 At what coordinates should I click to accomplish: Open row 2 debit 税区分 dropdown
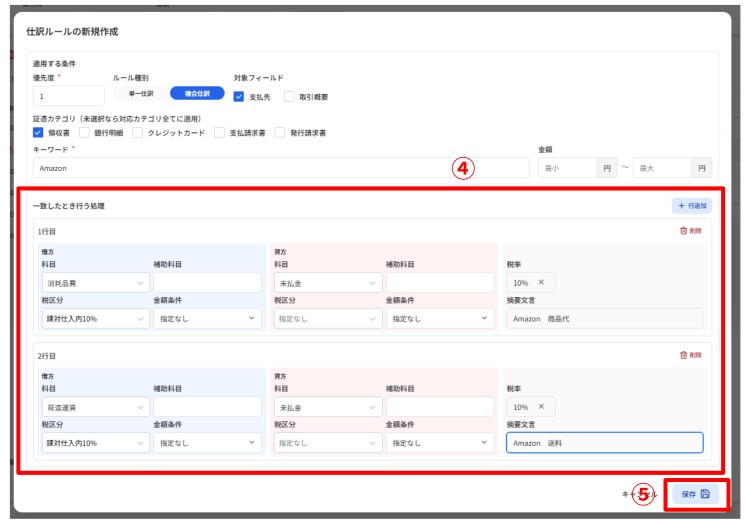96,443
